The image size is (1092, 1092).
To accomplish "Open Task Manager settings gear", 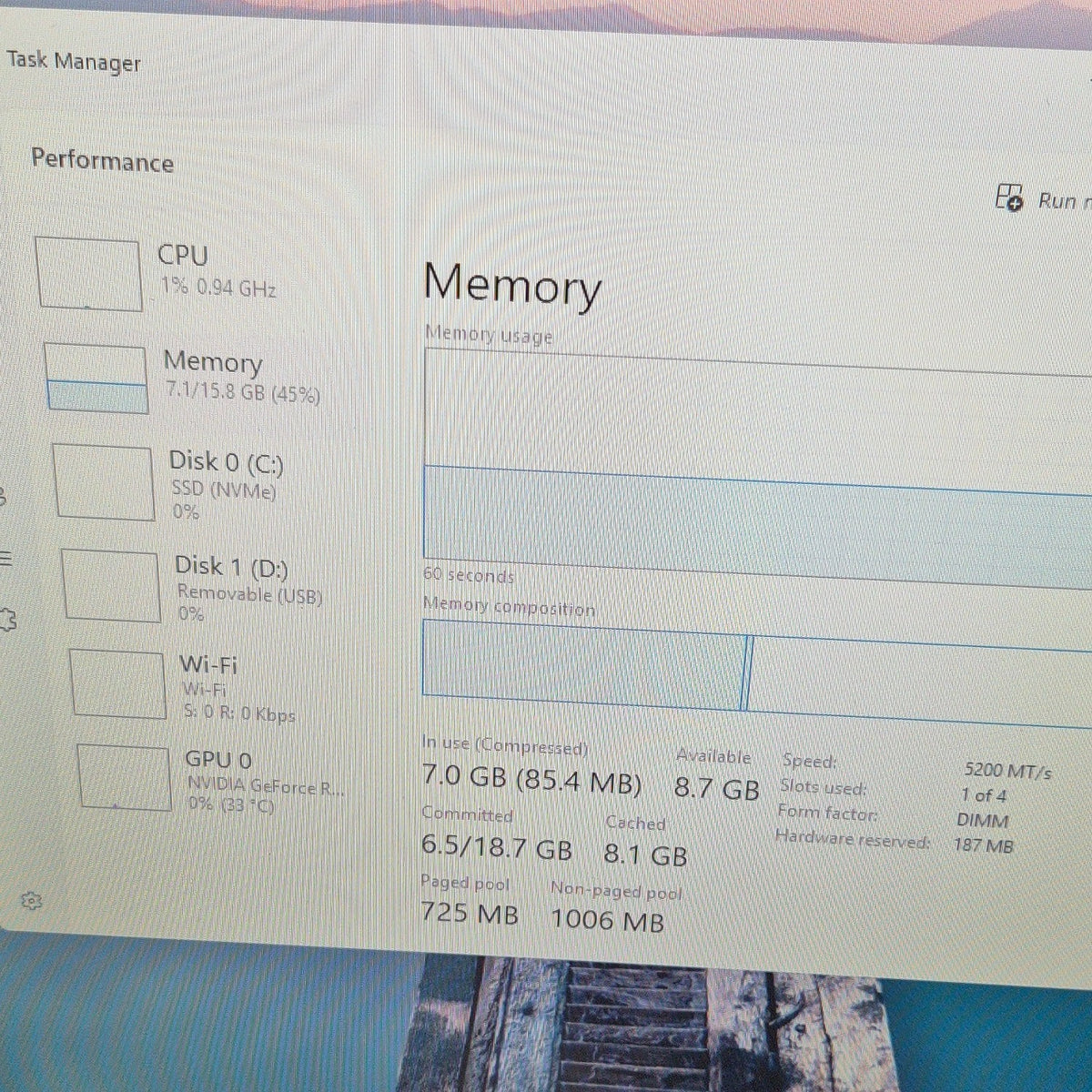I will coord(32,901).
